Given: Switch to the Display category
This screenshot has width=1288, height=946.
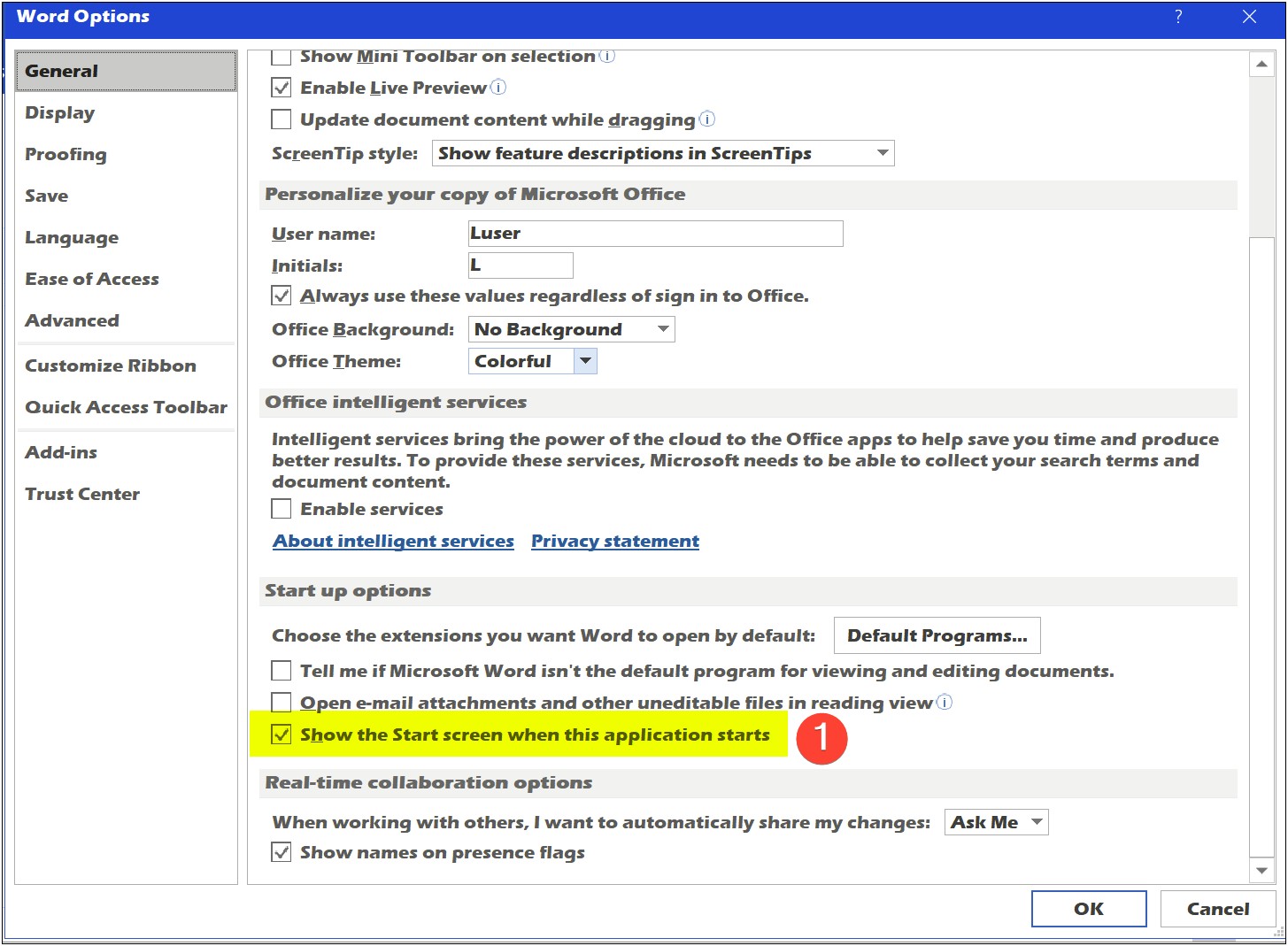Looking at the screenshot, I should [127, 112].
